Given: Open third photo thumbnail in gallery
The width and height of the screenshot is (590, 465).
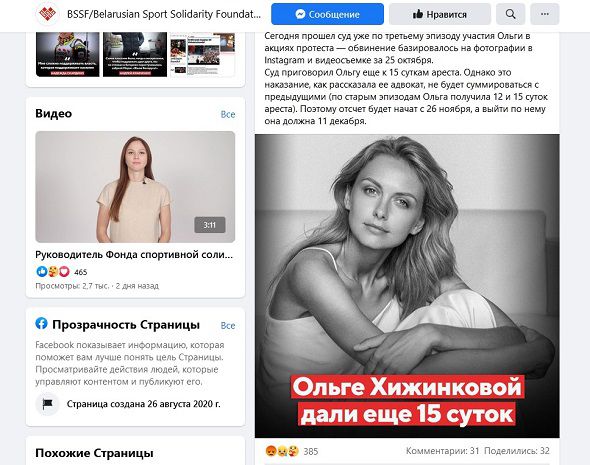Looking at the screenshot, I should [202, 55].
